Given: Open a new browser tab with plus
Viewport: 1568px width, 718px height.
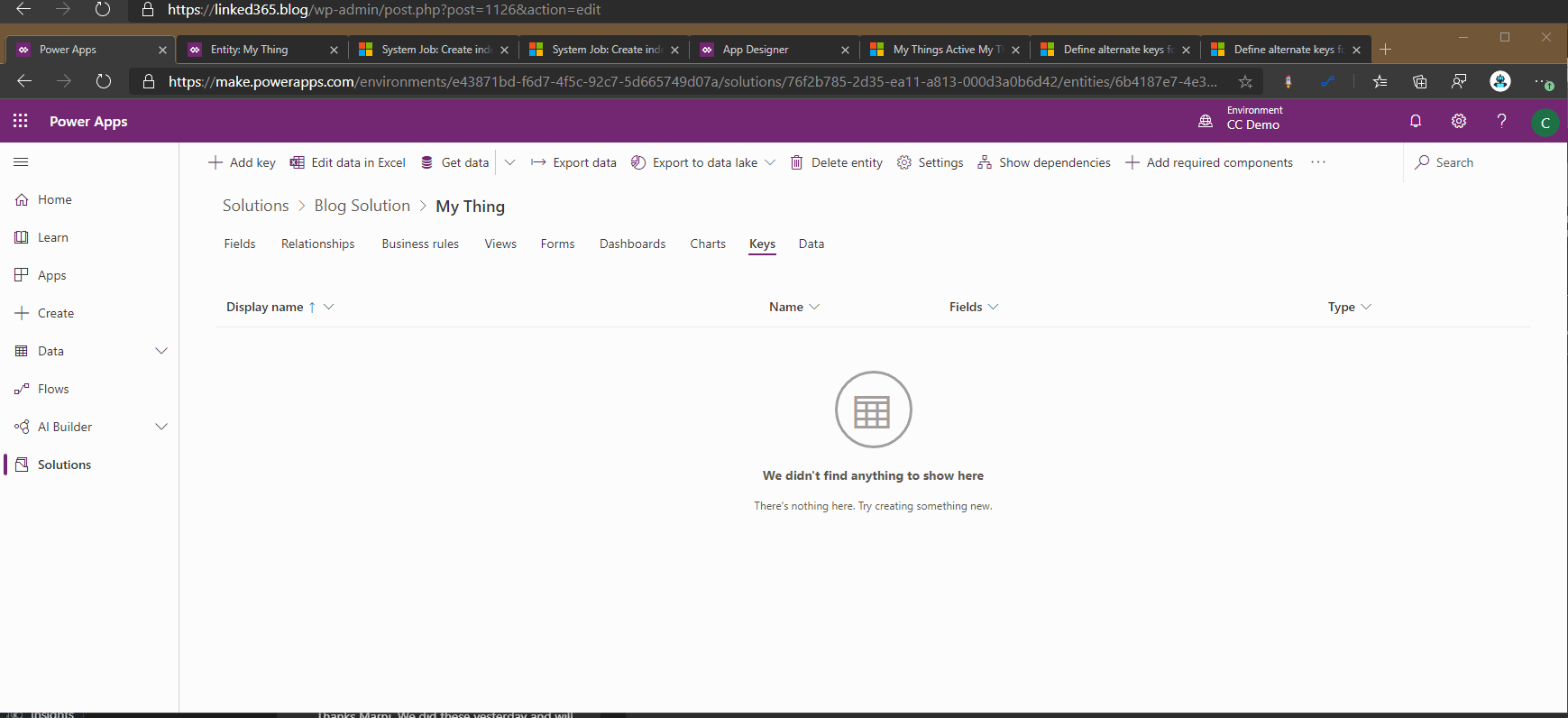Looking at the screenshot, I should [x=1386, y=50].
